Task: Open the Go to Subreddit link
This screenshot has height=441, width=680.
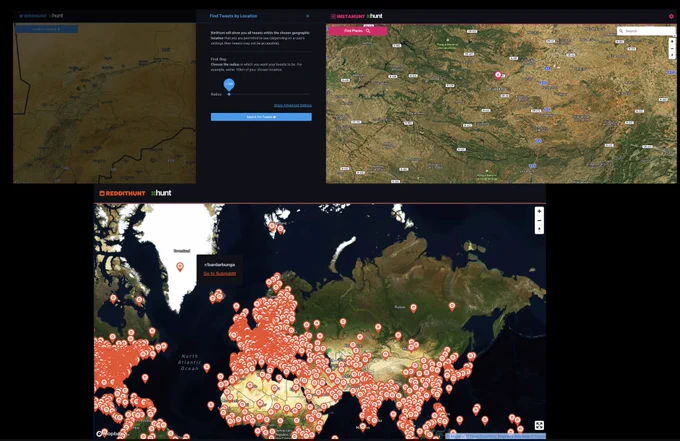Action: pyautogui.click(x=220, y=274)
